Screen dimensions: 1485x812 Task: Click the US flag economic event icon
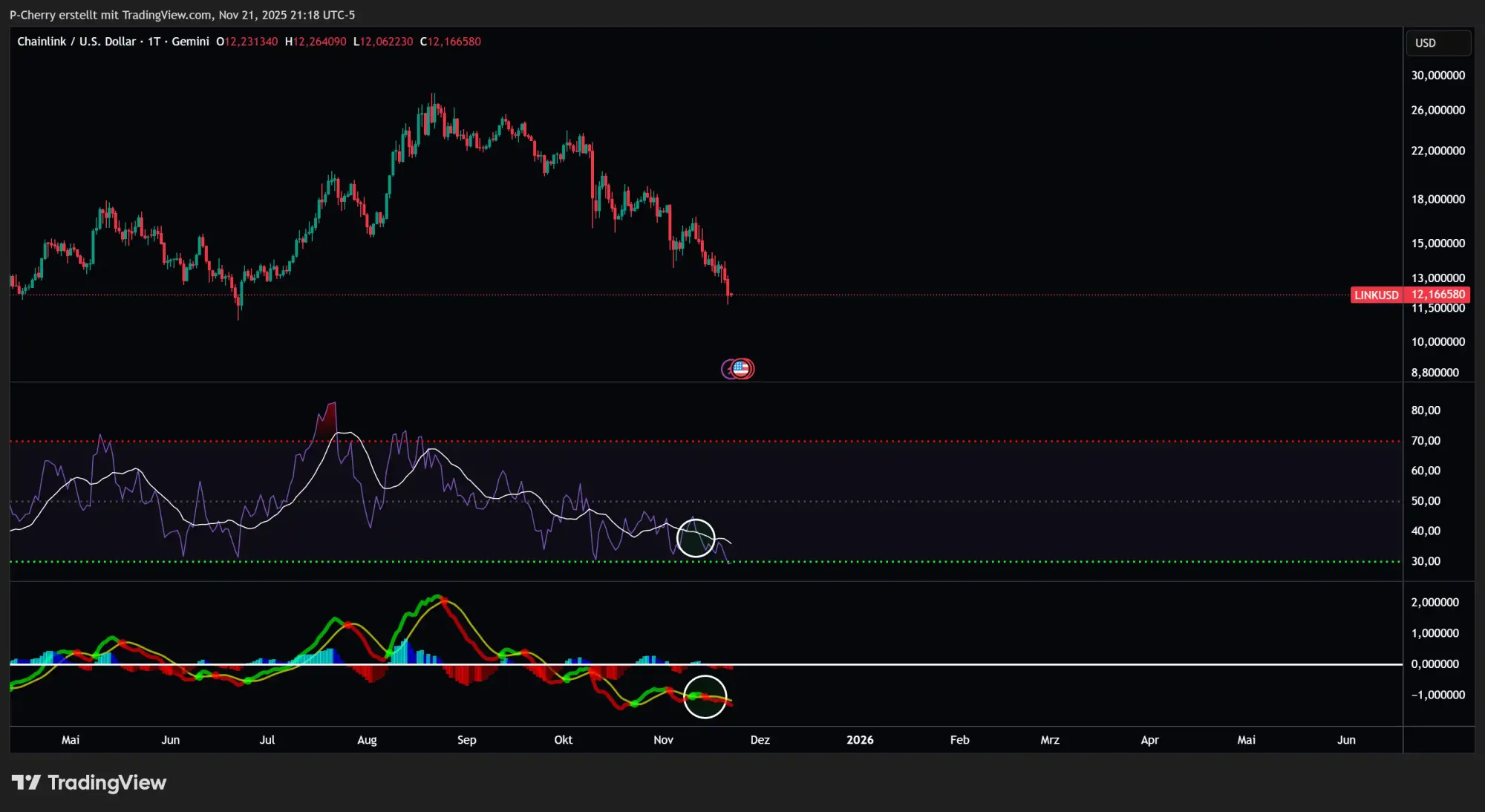[x=742, y=368]
